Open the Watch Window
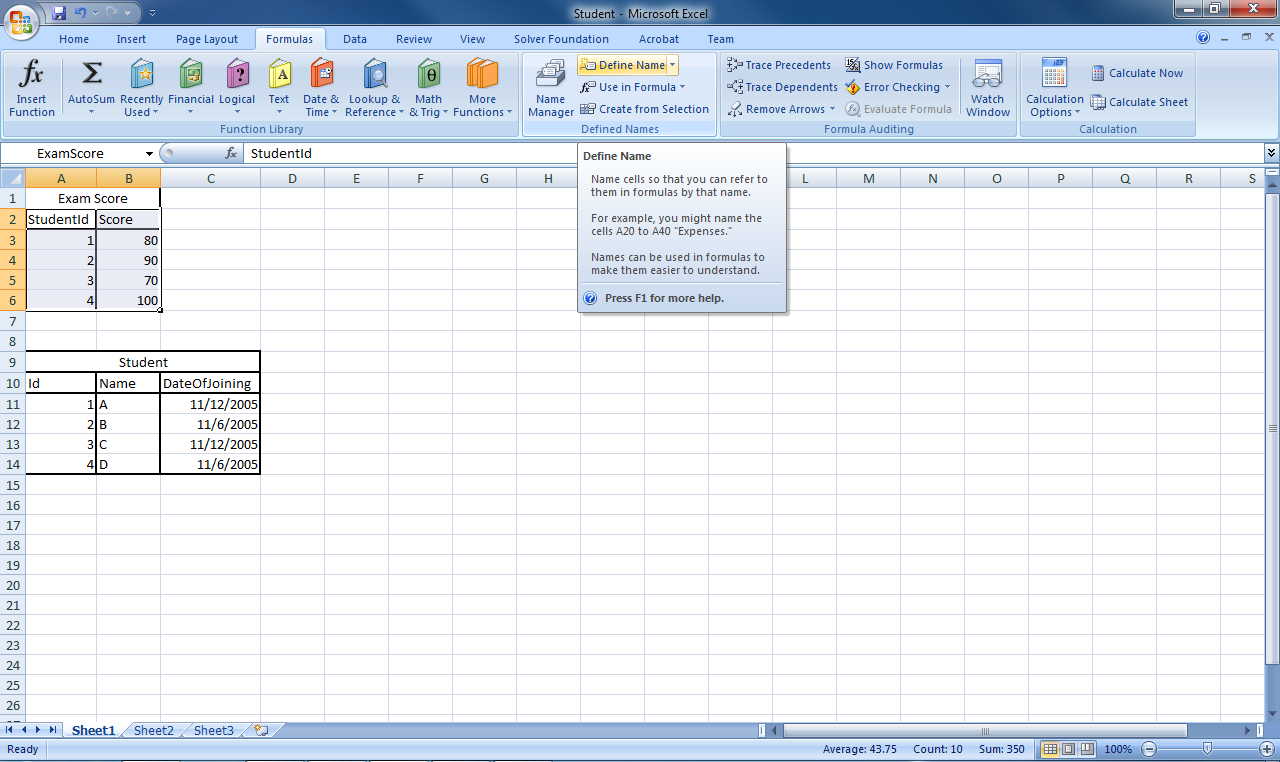The image size is (1280, 762). coord(987,88)
